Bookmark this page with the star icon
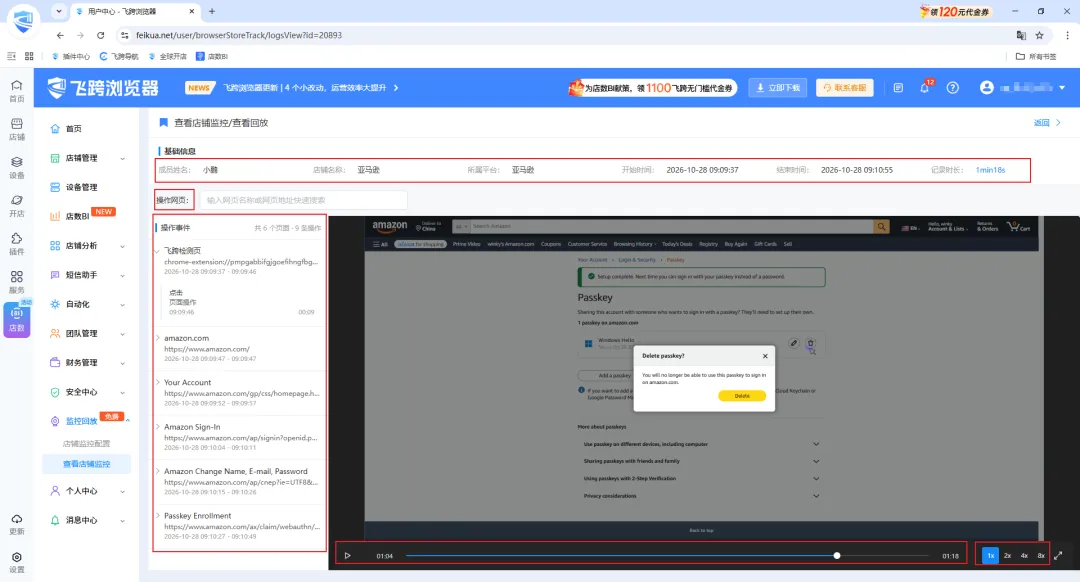The image size is (1080, 582). [1039, 35]
